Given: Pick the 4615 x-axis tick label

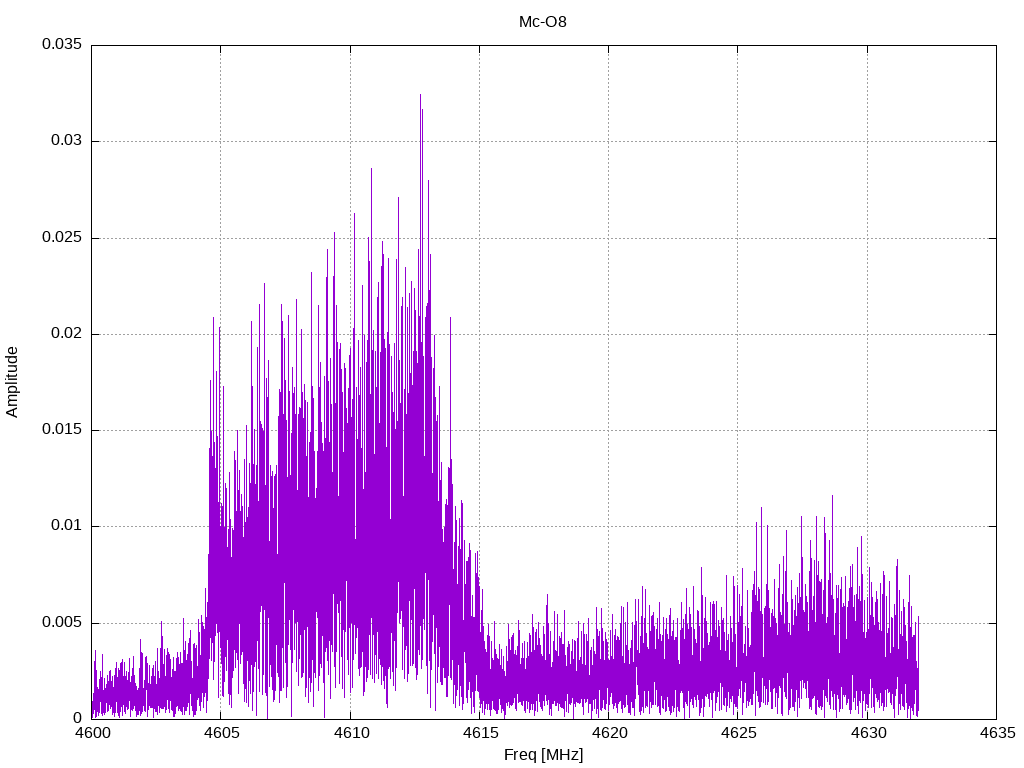Looking at the screenshot, I should pos(479,733).
